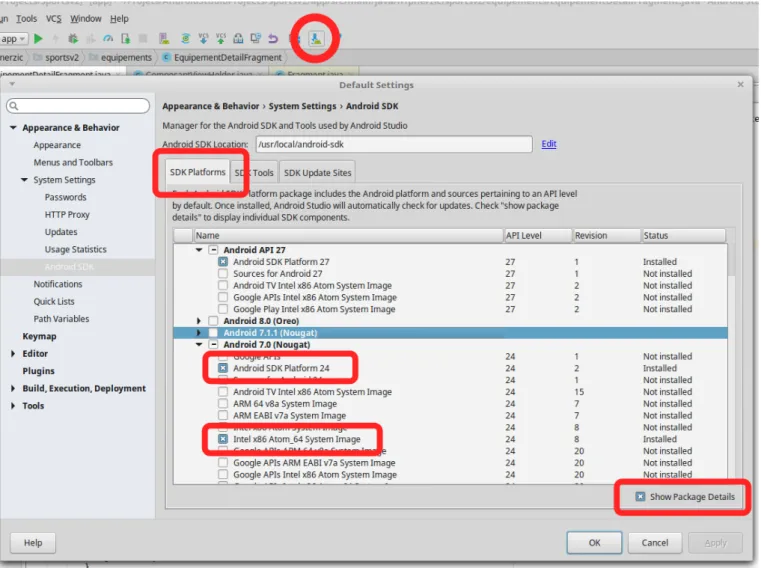The width and height of the screenshot is (761, 568).
Task: Uncheck Intel x86 Atom_64 System Image
Action: [x=223, y=439]
